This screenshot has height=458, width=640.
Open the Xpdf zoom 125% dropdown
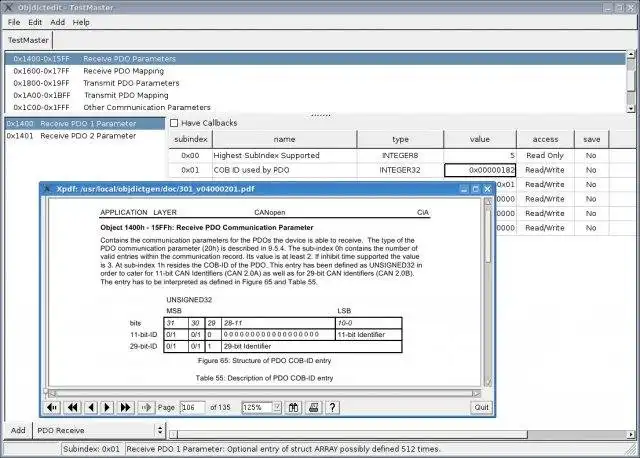[x=277, y=407]
